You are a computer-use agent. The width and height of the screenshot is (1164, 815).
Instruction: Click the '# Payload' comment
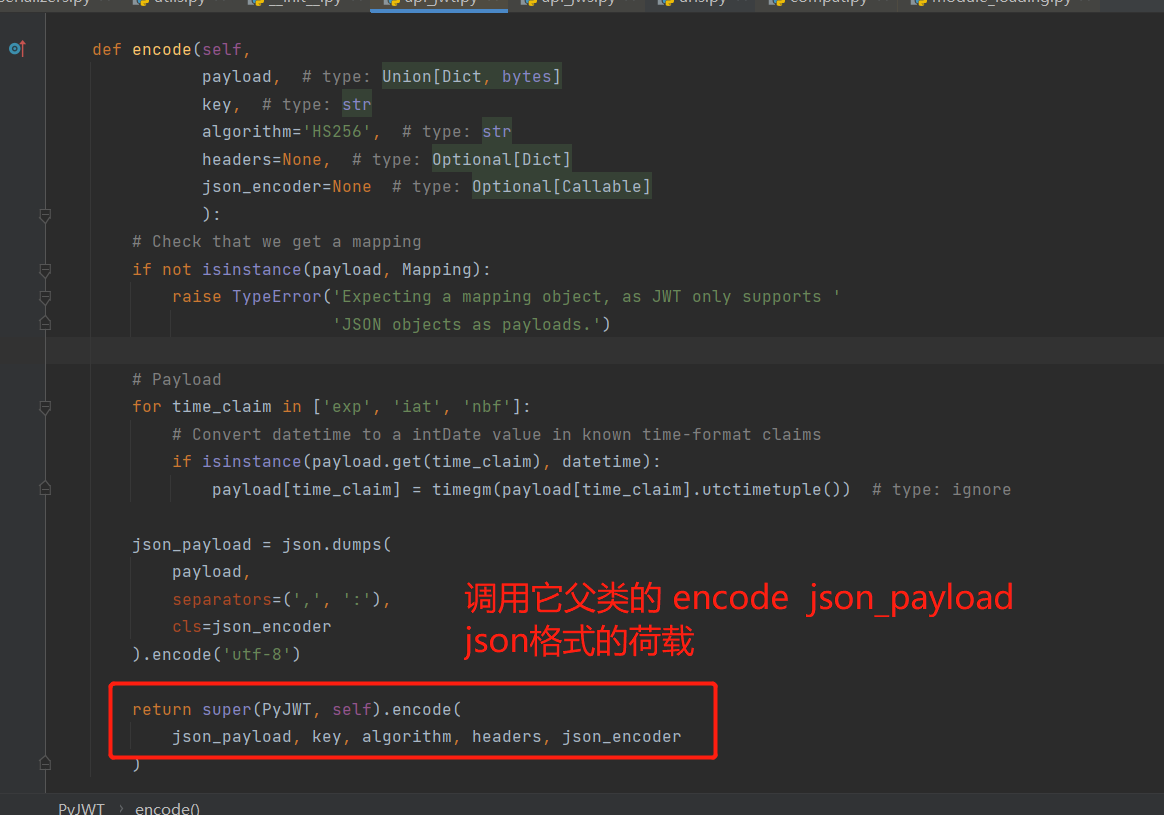pyautogui.click(x=177, y=379)
